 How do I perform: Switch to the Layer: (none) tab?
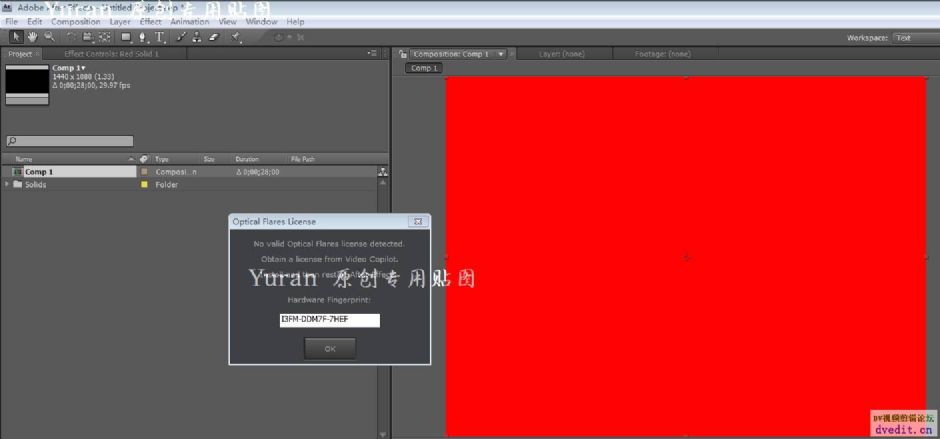(562, 54)
